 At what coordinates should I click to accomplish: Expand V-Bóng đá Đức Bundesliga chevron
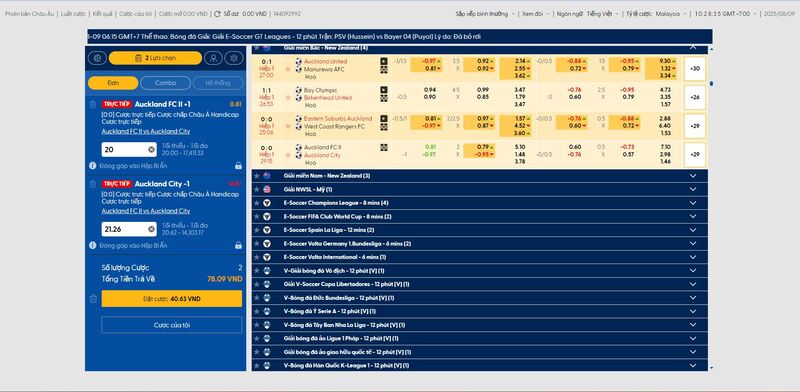692,298
